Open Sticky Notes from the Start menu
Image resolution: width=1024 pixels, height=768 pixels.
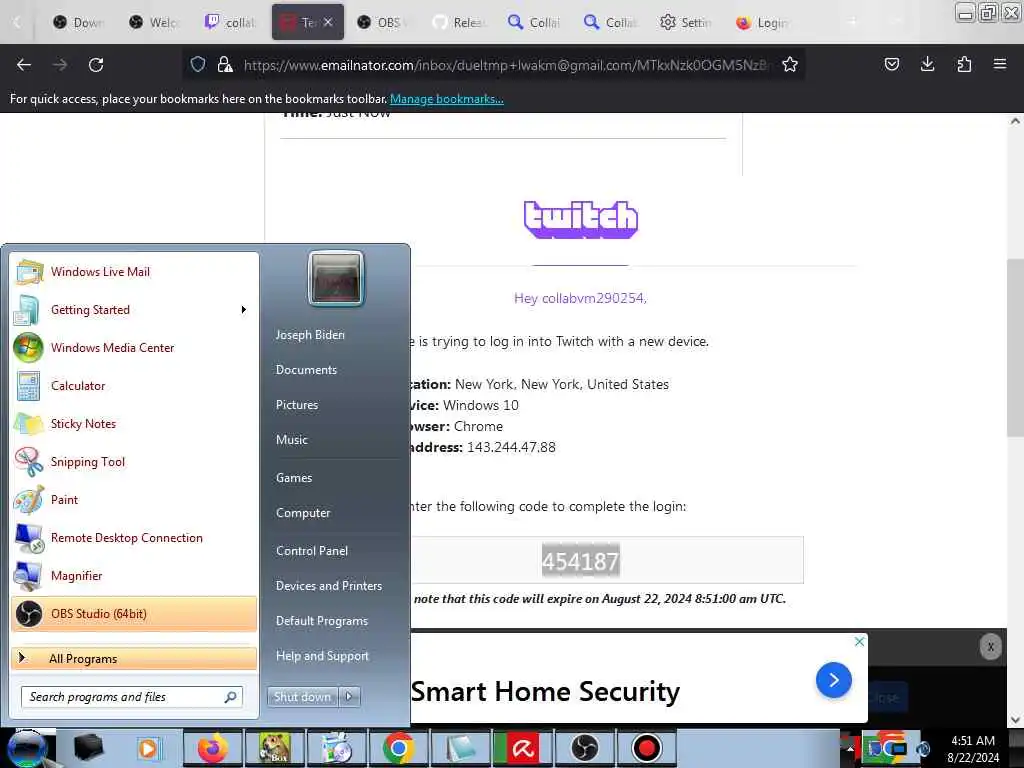tap(134, 423)
